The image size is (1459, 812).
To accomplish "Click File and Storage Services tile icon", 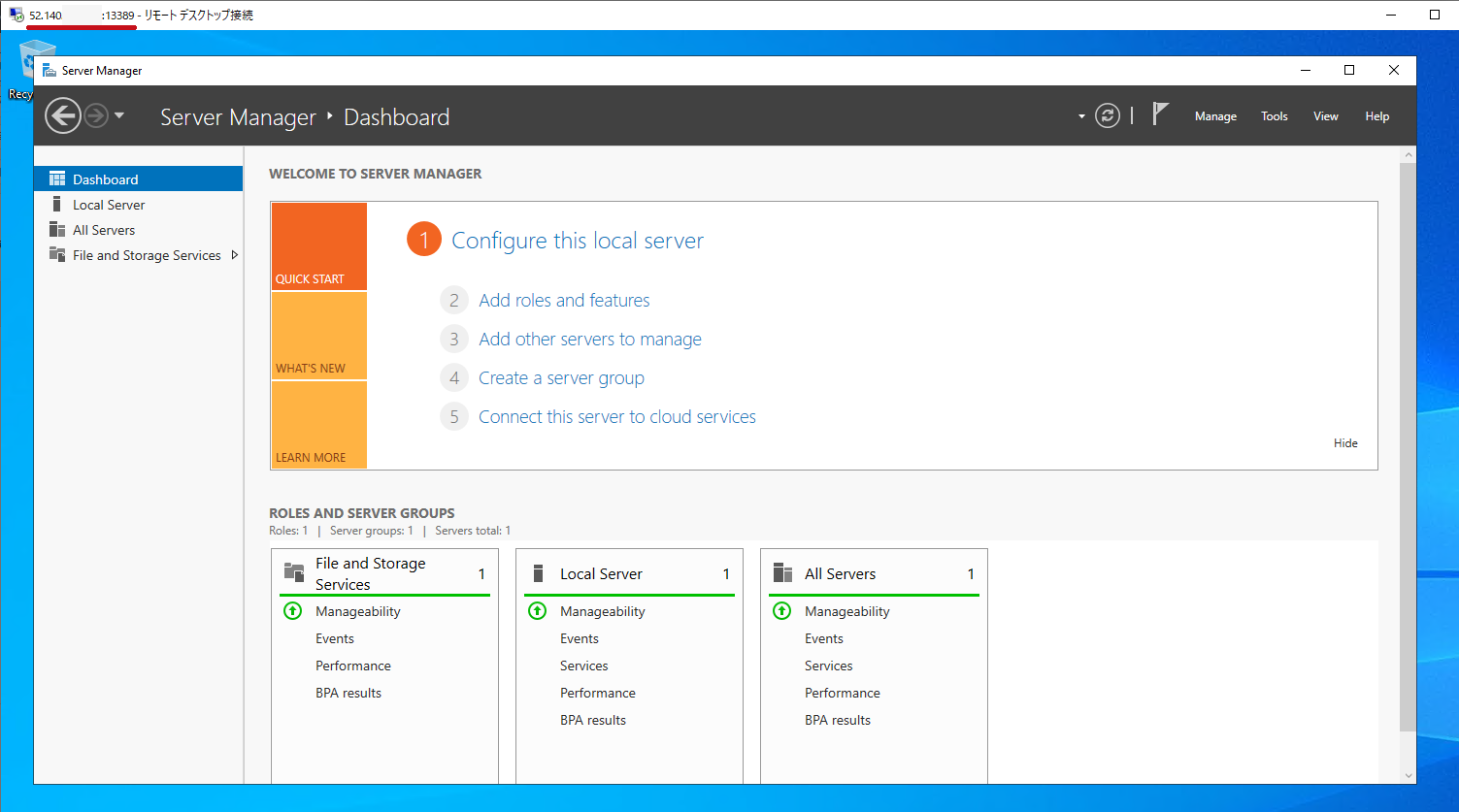I will point(294,572).
